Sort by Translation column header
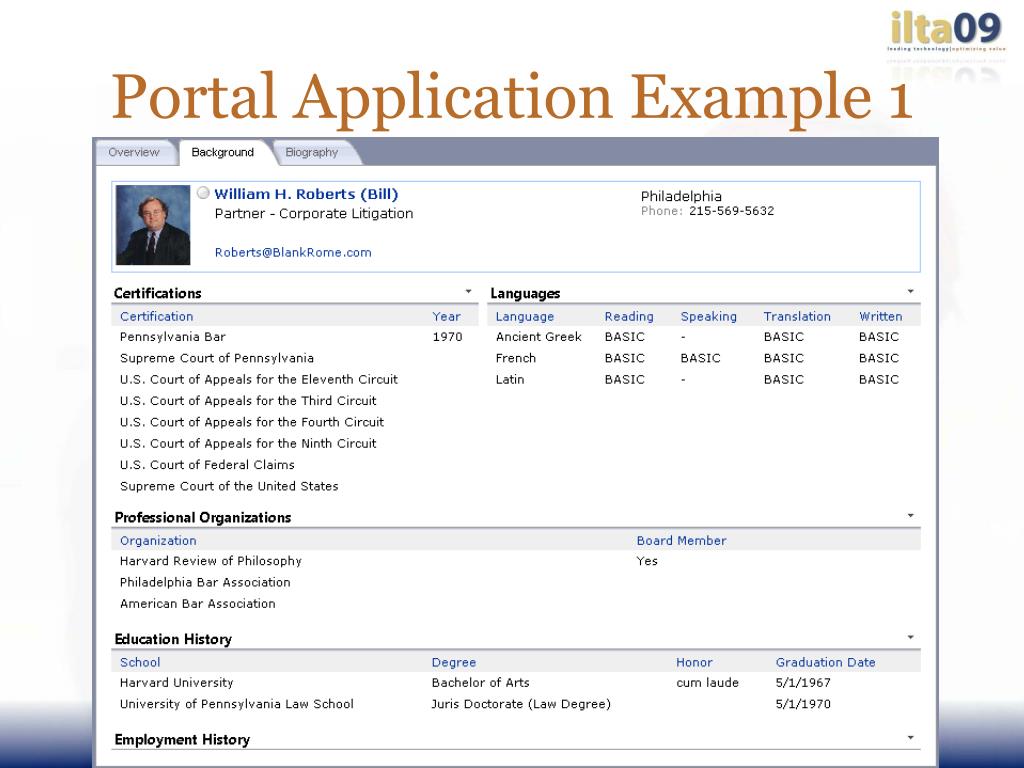 (x=797, y=316)
